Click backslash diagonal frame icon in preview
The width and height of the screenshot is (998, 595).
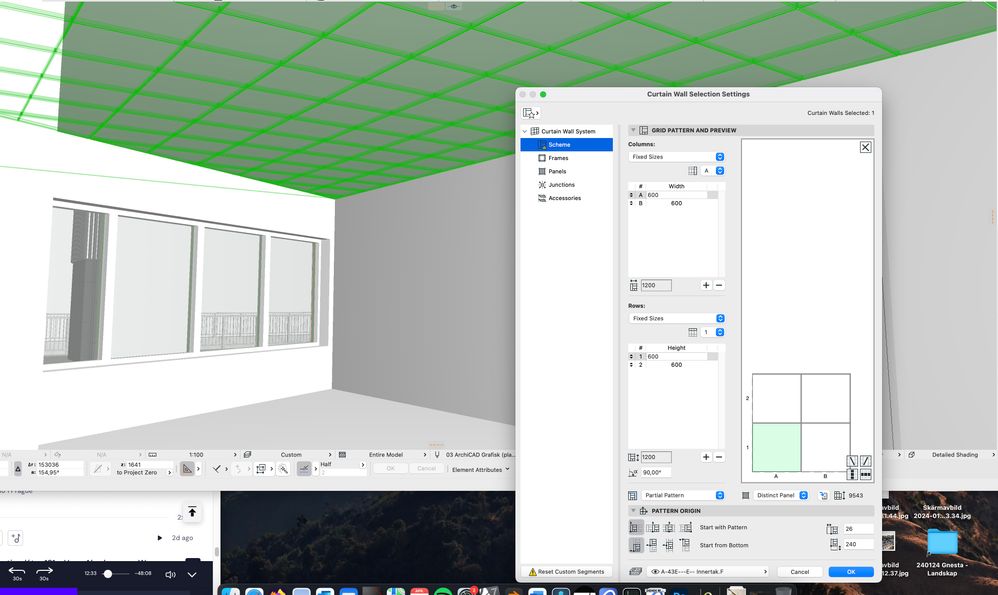click(x=852, y=461)
